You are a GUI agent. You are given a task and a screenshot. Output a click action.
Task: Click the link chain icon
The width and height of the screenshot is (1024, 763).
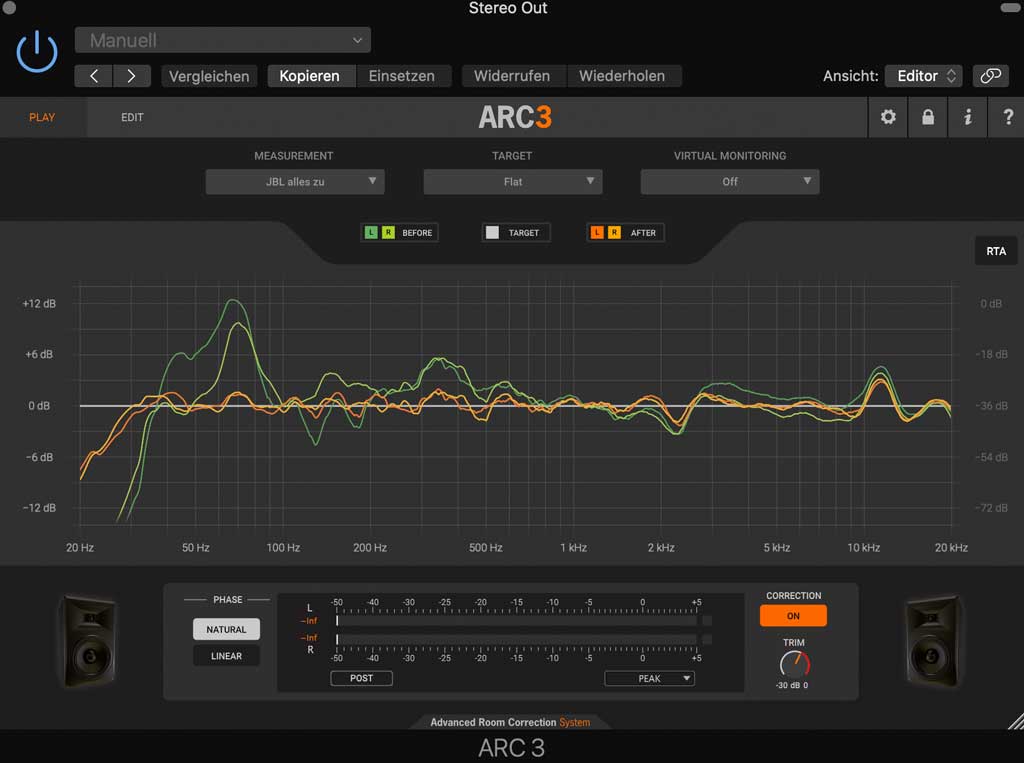[990, 76]
